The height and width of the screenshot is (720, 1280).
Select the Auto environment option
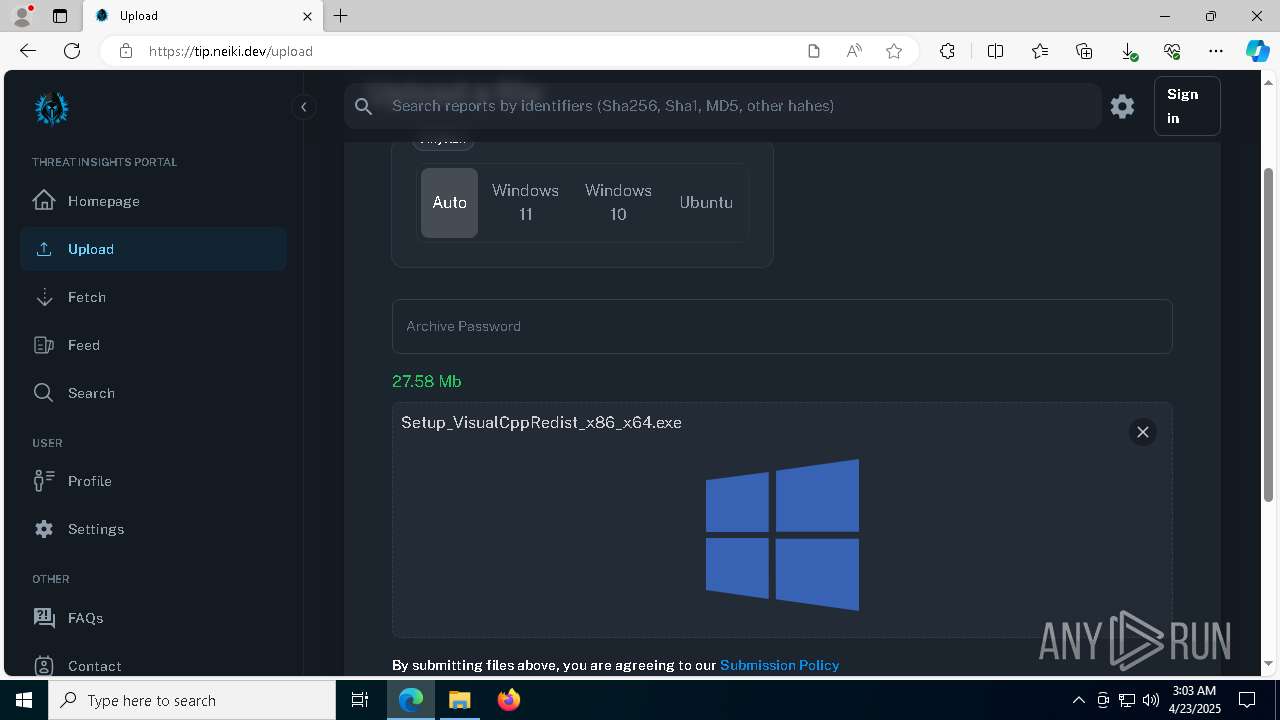[x=449, y=202]
